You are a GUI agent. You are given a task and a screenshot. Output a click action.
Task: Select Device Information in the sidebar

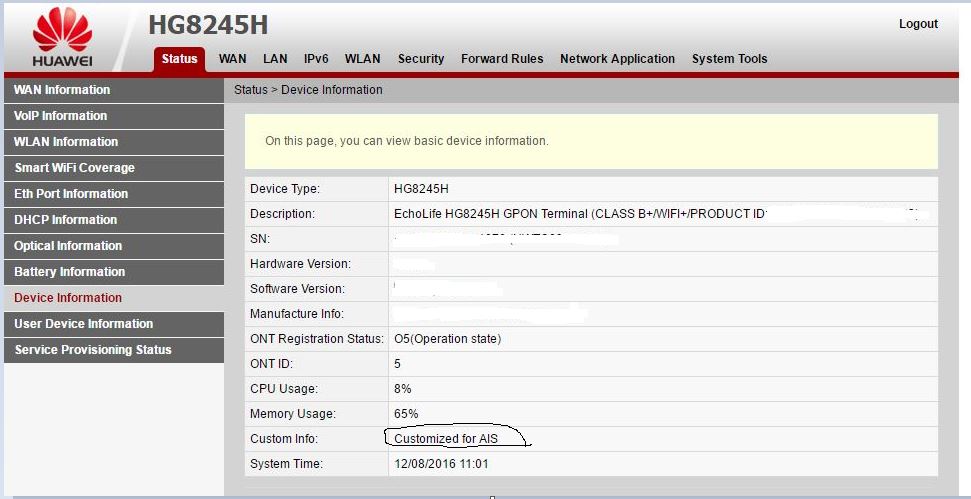(114, 298)
